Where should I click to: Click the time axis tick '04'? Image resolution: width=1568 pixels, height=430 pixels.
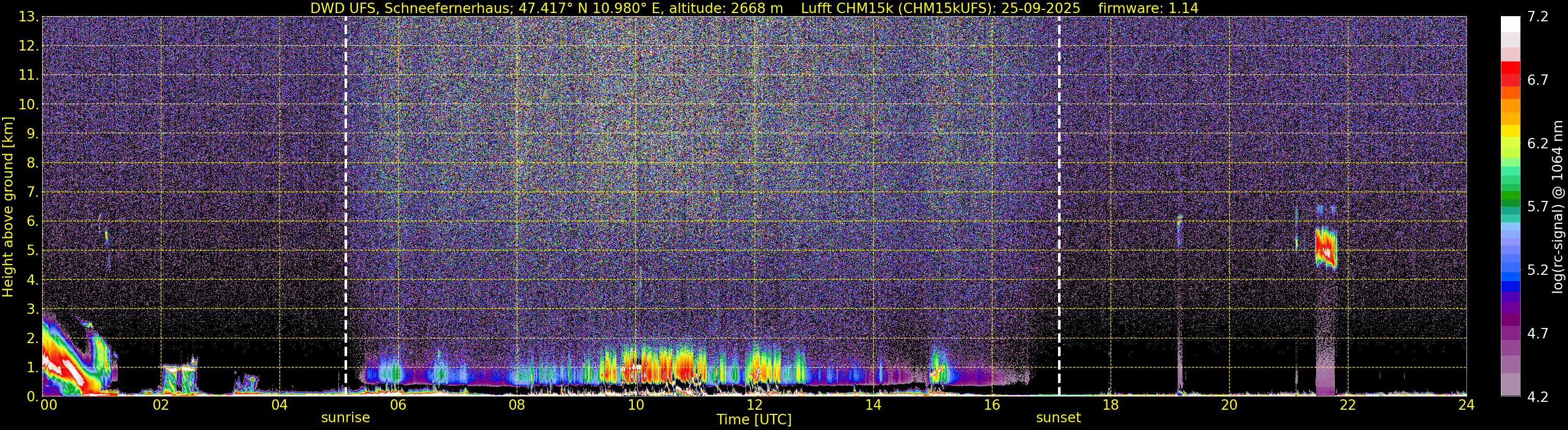[279, 405]
